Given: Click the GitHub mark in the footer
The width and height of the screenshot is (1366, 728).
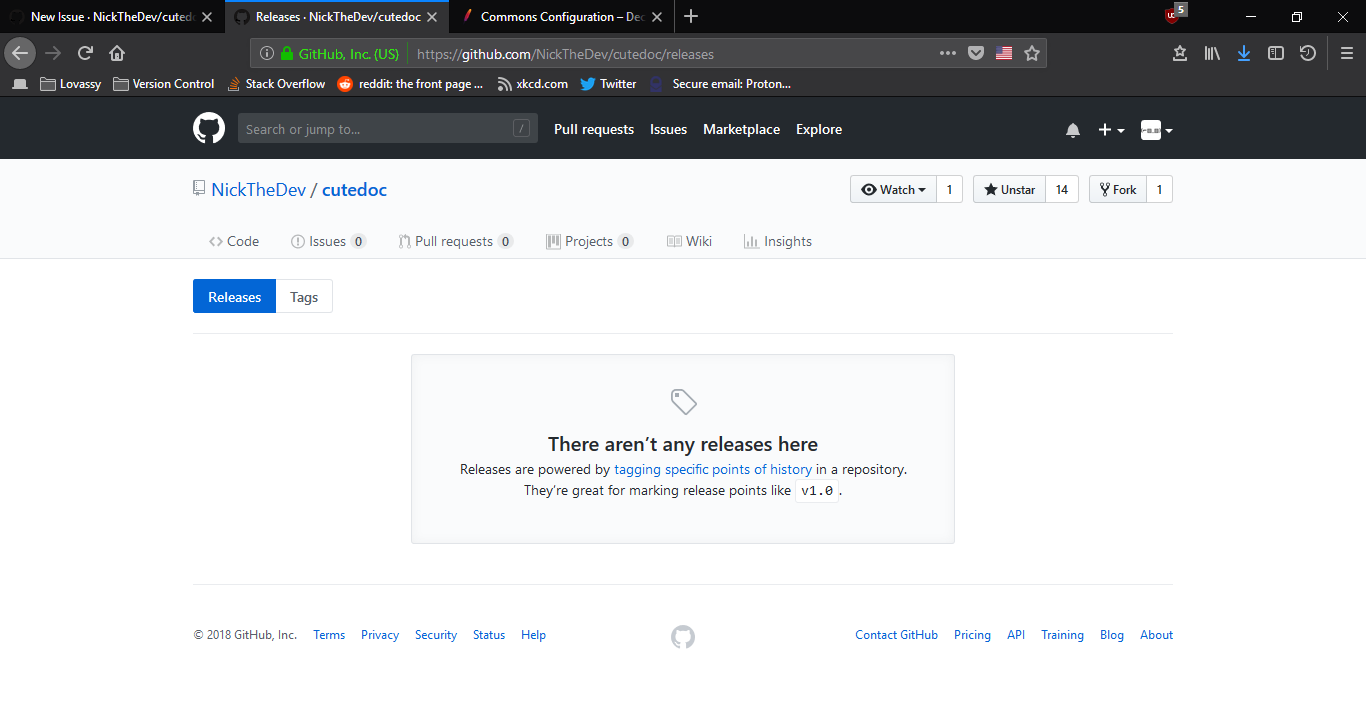Looking at the screenshot, I should (x=683, y=637).
